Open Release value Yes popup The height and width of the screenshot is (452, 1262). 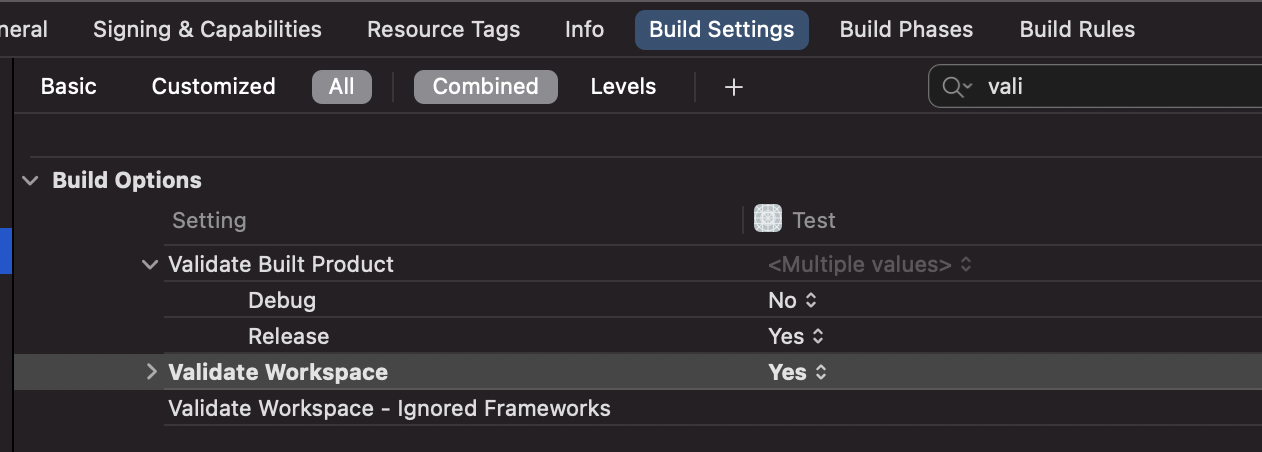(796, 336)
